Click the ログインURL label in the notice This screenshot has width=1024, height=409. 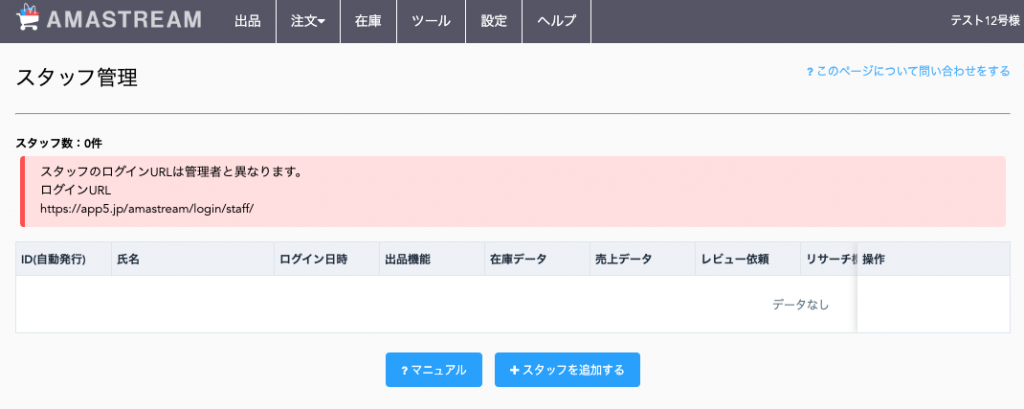pos(76,191)
